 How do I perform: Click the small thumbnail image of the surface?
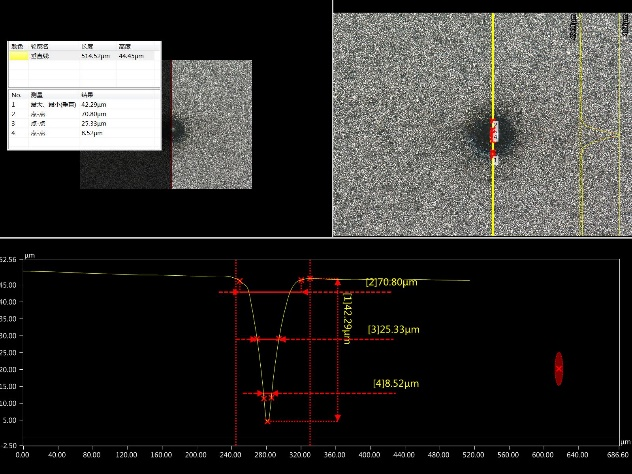(166, 124)
